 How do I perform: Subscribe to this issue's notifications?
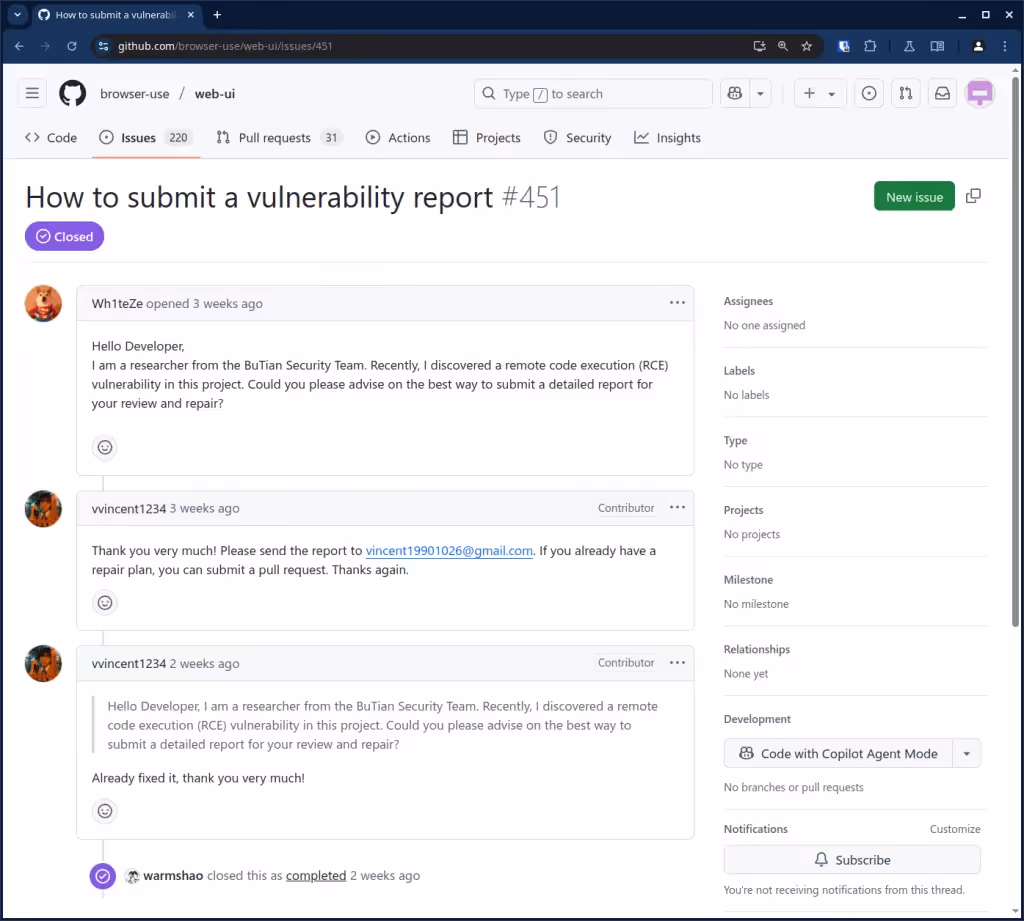pyautogui.click(x=852, y=860)
